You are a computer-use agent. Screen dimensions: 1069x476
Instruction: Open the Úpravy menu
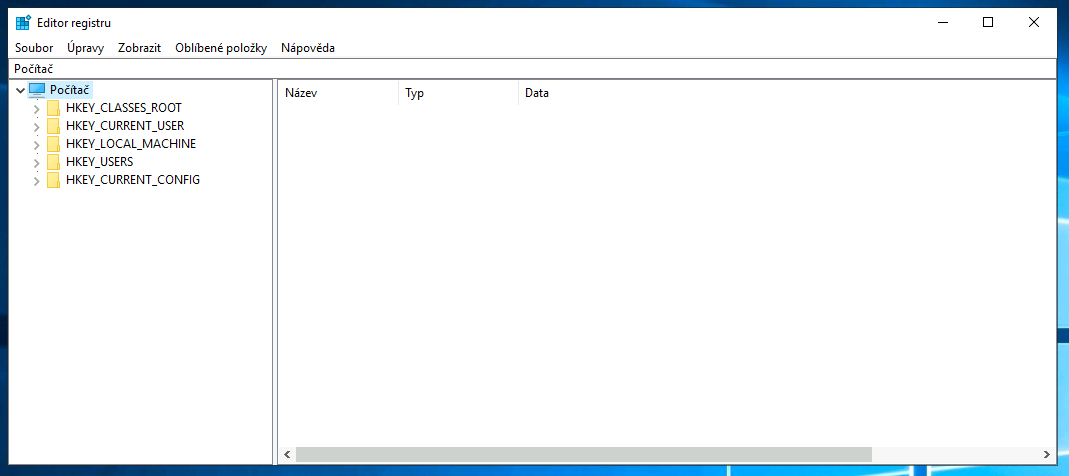85,48
